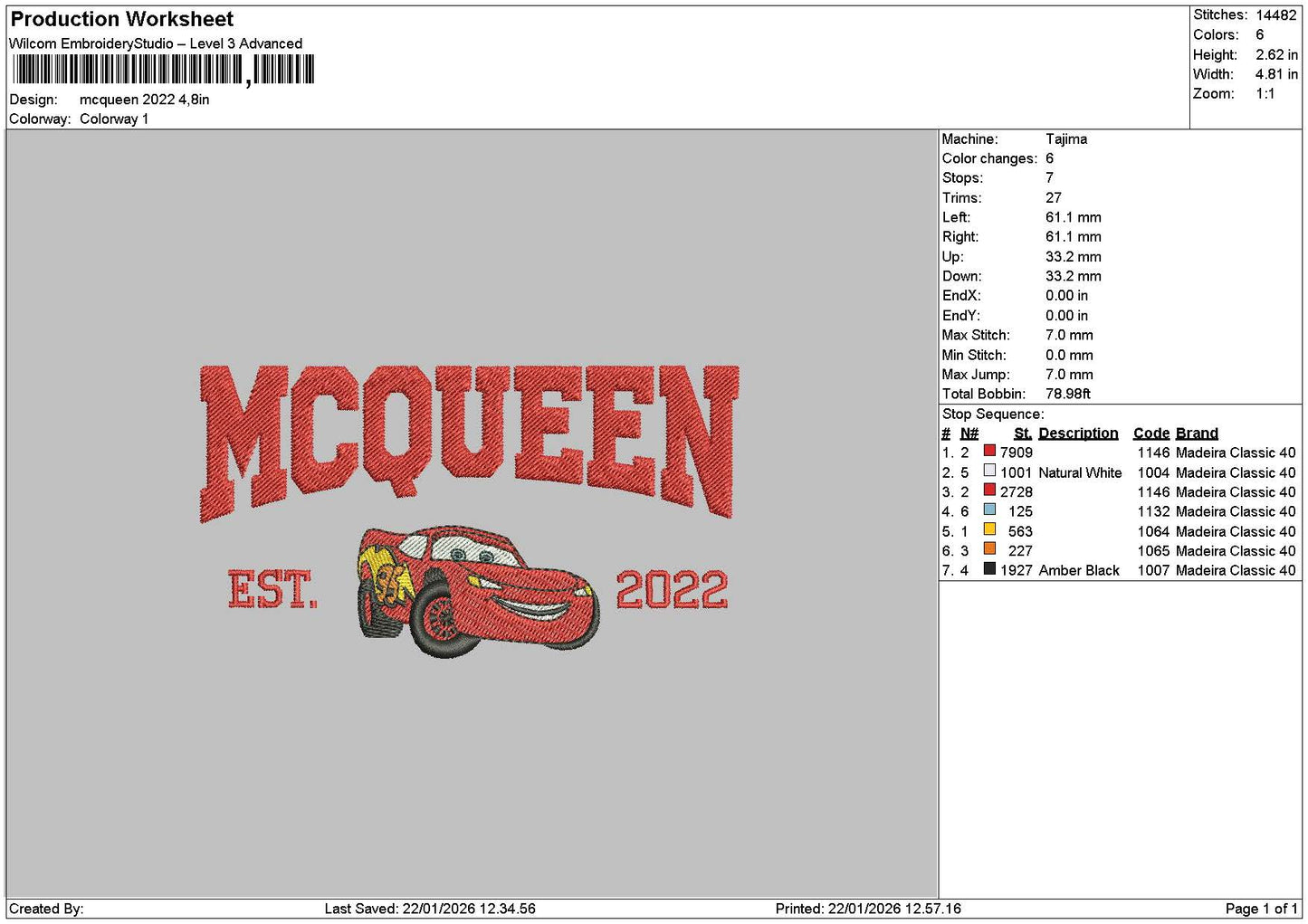Click code 1064 in the stop sequence
This screenshot has height=924, width=1308.
(x=1154, y=531)
